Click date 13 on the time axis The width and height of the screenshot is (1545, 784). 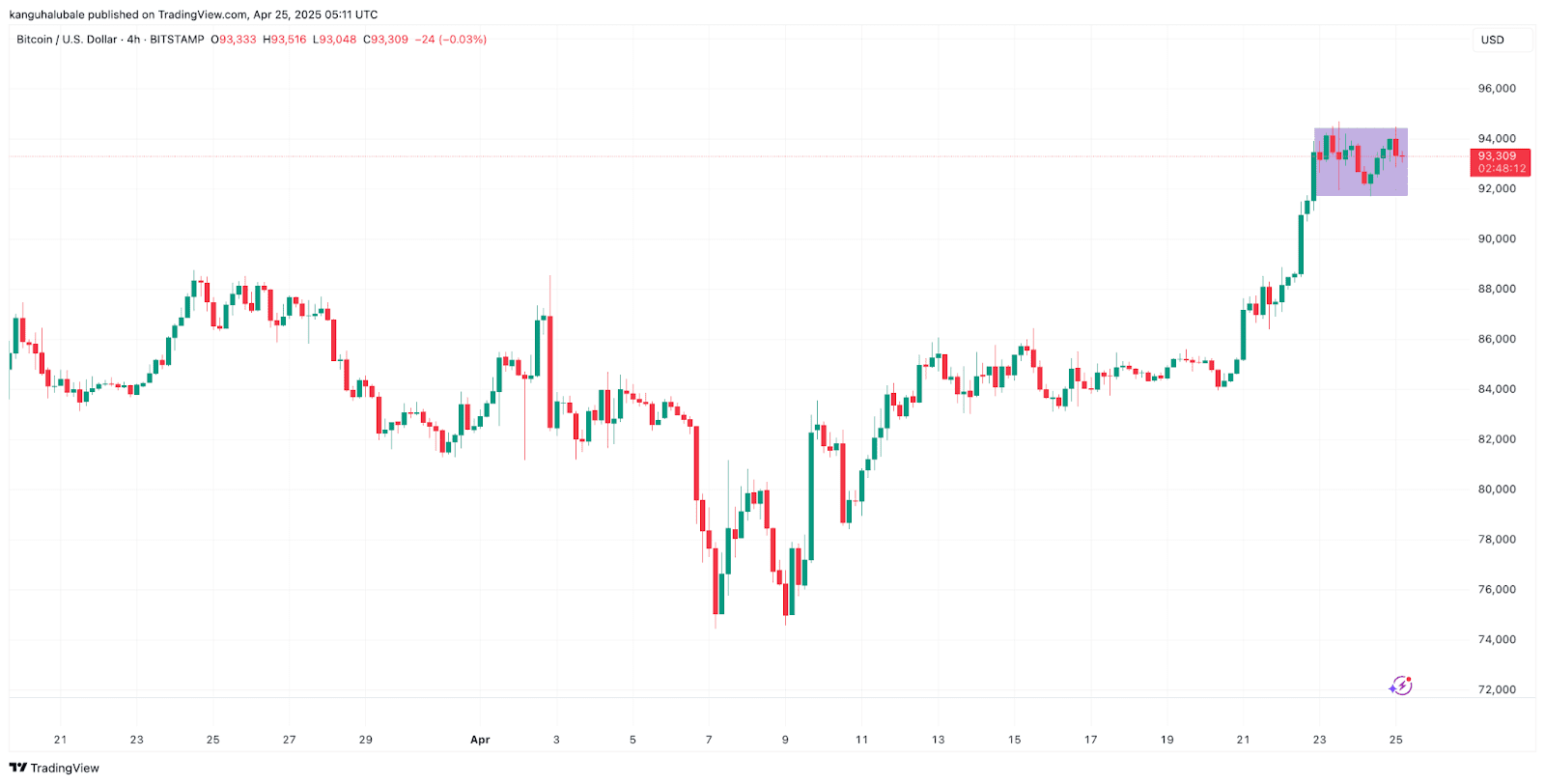939,741
